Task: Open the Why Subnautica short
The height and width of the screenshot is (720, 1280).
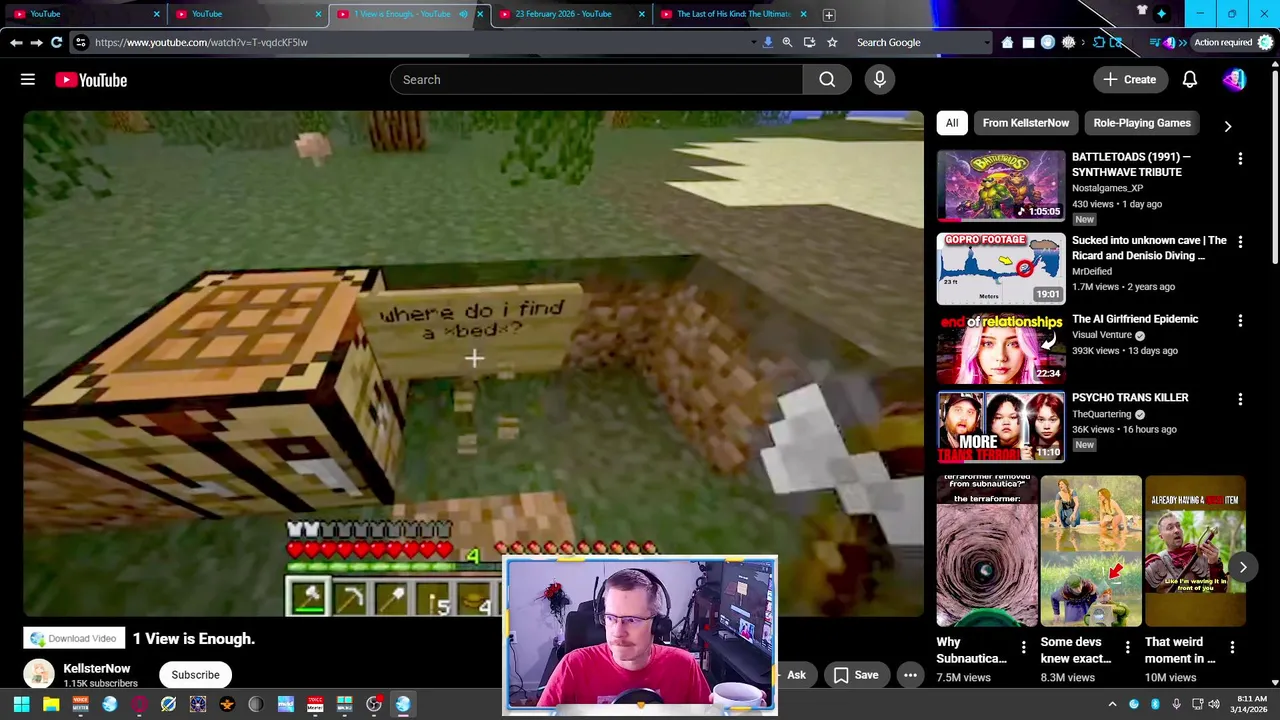Action: tap(987, 551)
